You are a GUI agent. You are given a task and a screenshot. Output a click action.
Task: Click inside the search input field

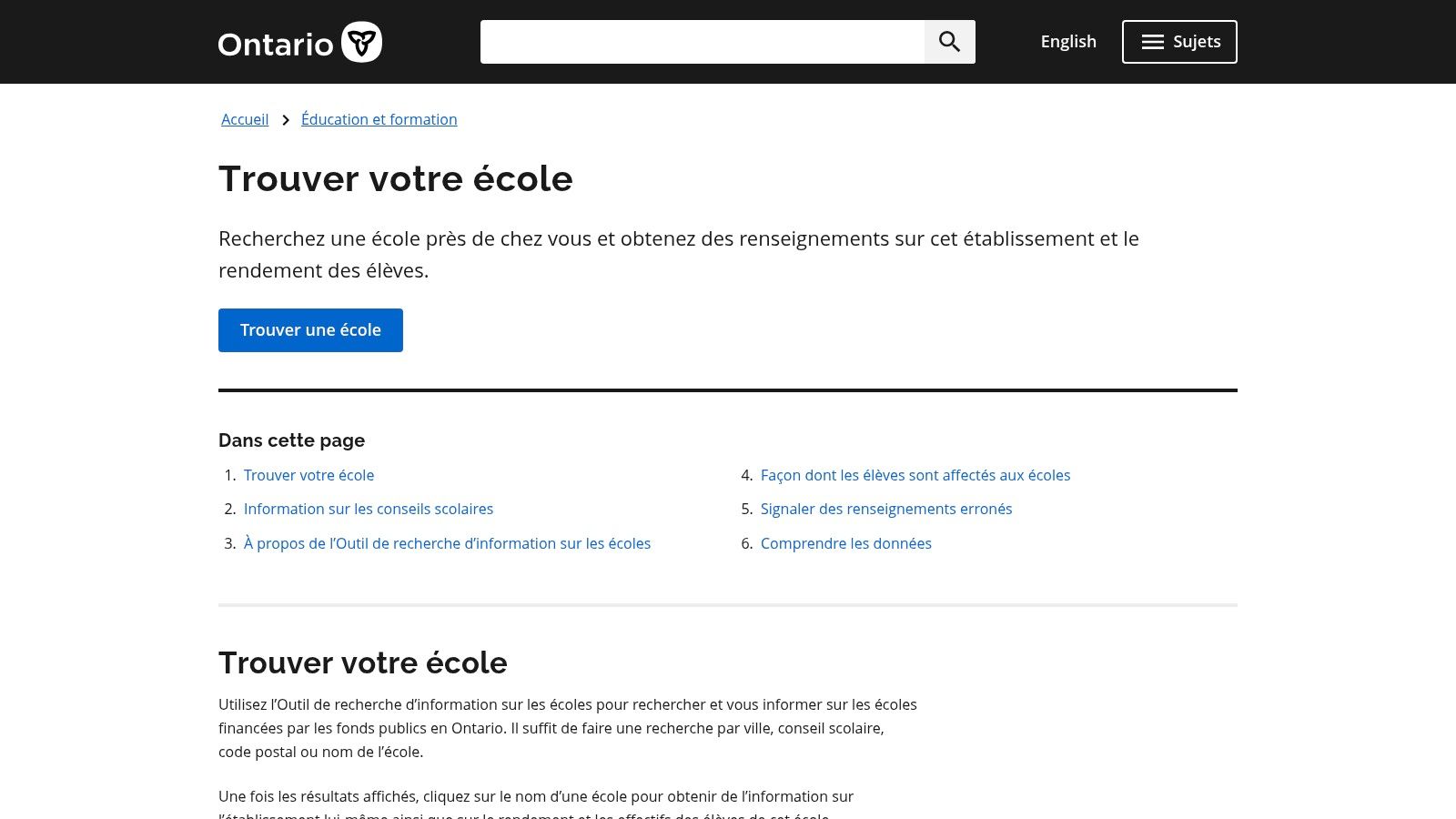point(701,42)
